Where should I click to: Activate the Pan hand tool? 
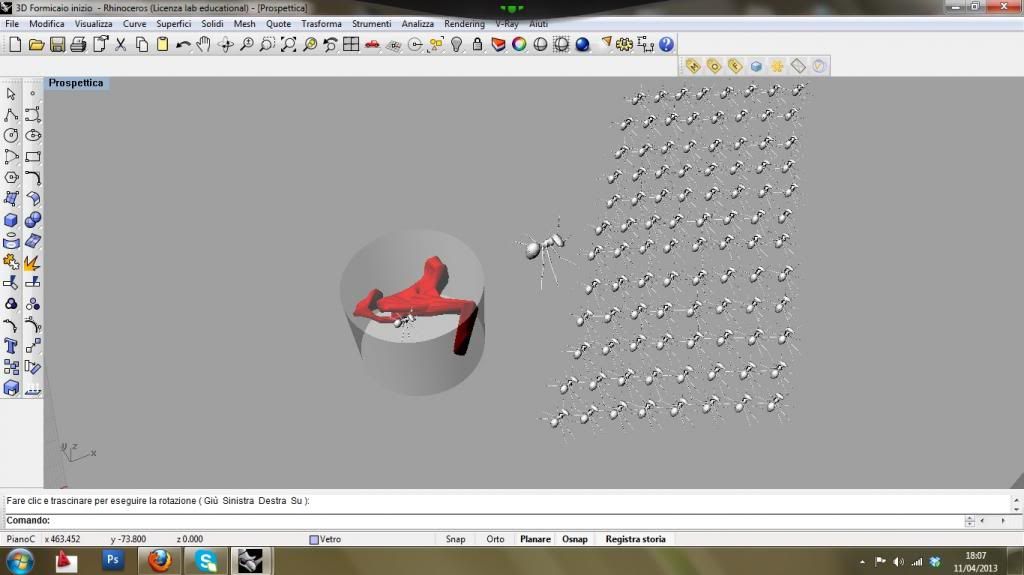[204, 44]
